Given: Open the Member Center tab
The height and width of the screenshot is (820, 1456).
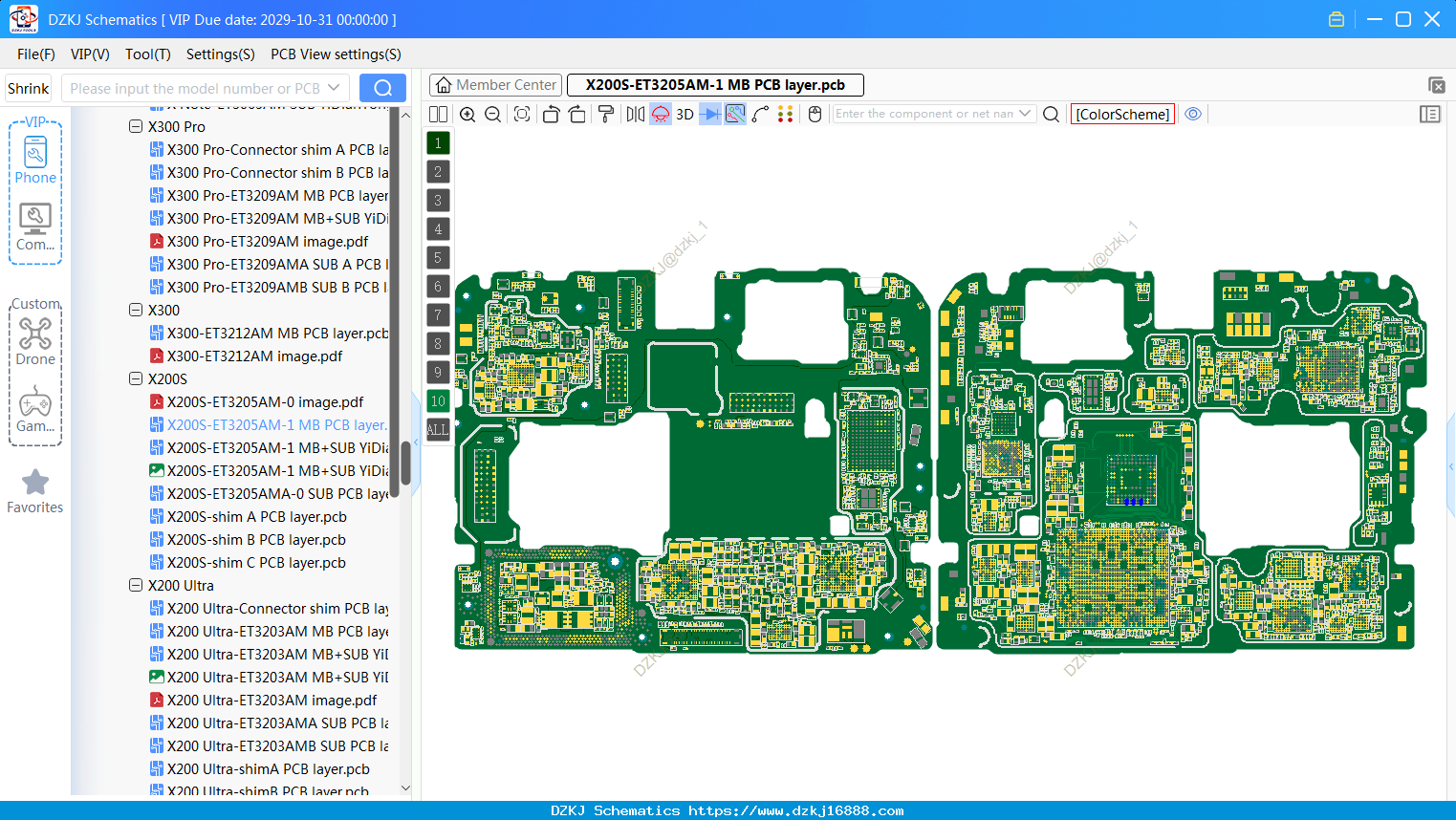Looking at the screenshot, I should [x=496, y=85].
